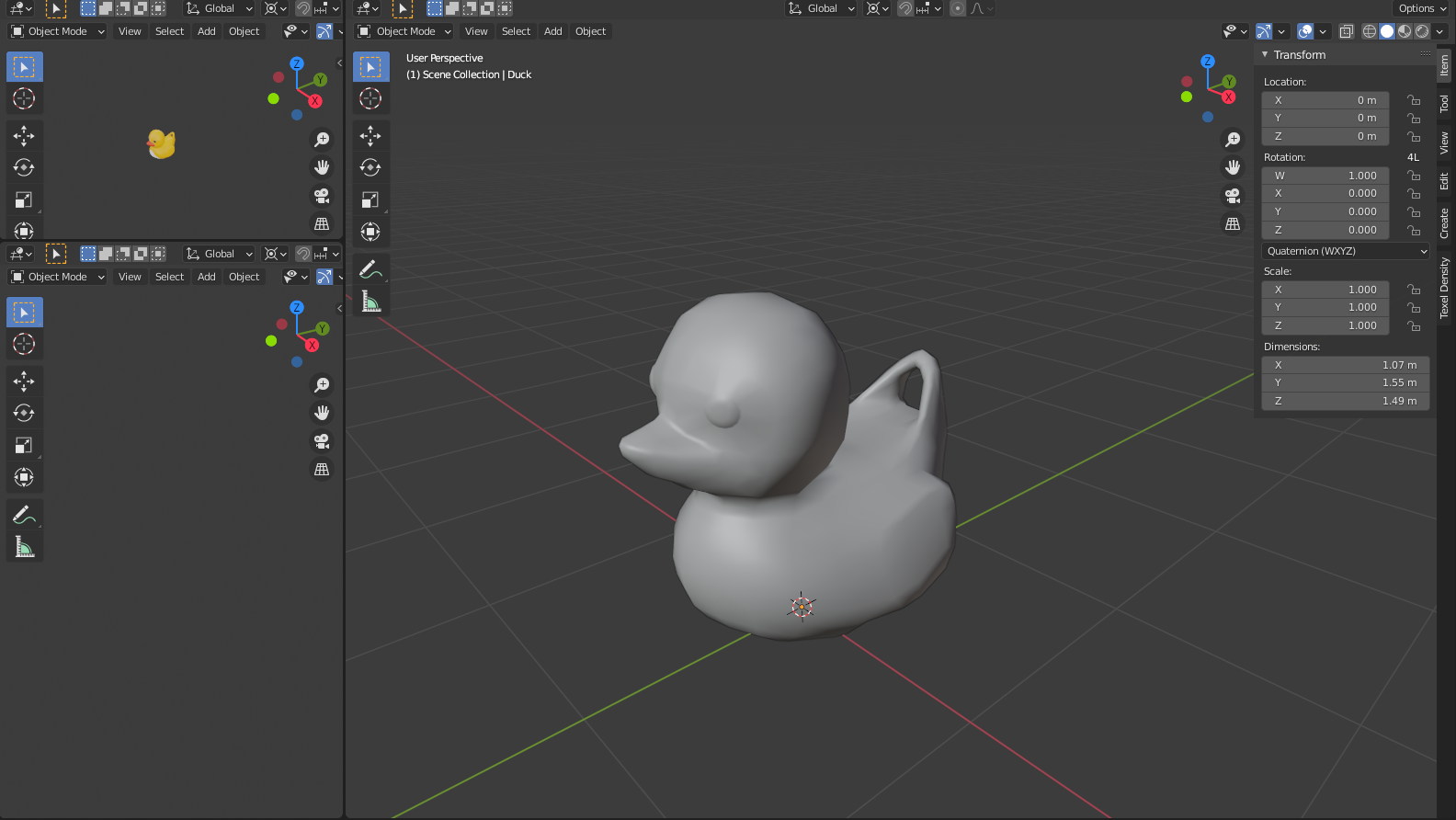The image size is (1456, 820).
Task: Open the Edit sidebar tab
Action: coord(1444,181)
